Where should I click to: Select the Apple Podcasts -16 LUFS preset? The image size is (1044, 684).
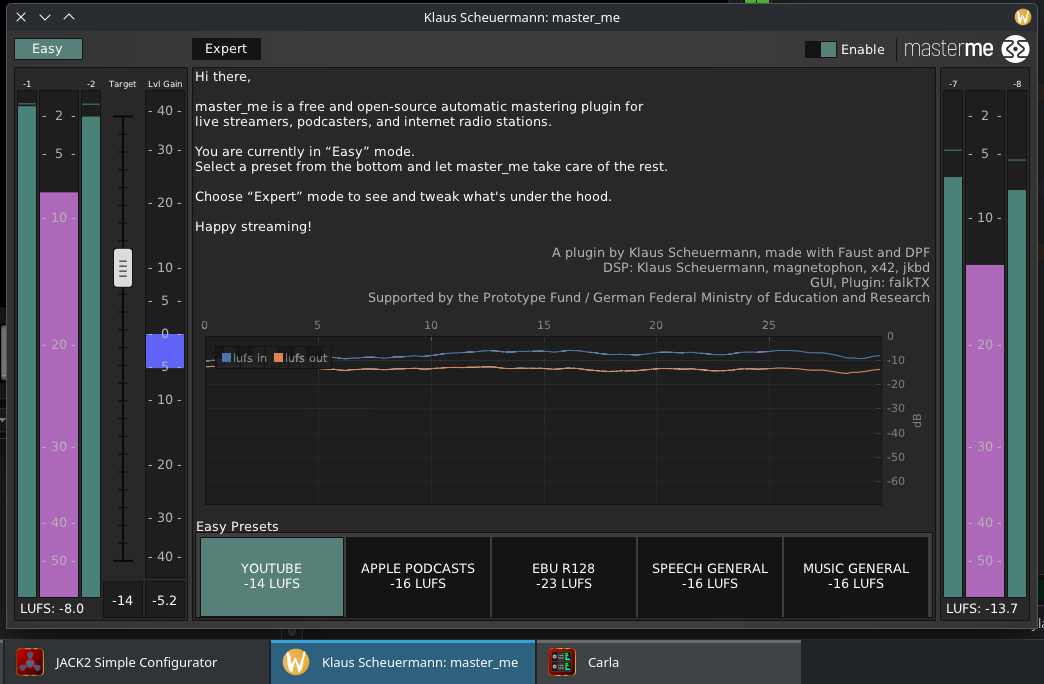pos(417,576)
